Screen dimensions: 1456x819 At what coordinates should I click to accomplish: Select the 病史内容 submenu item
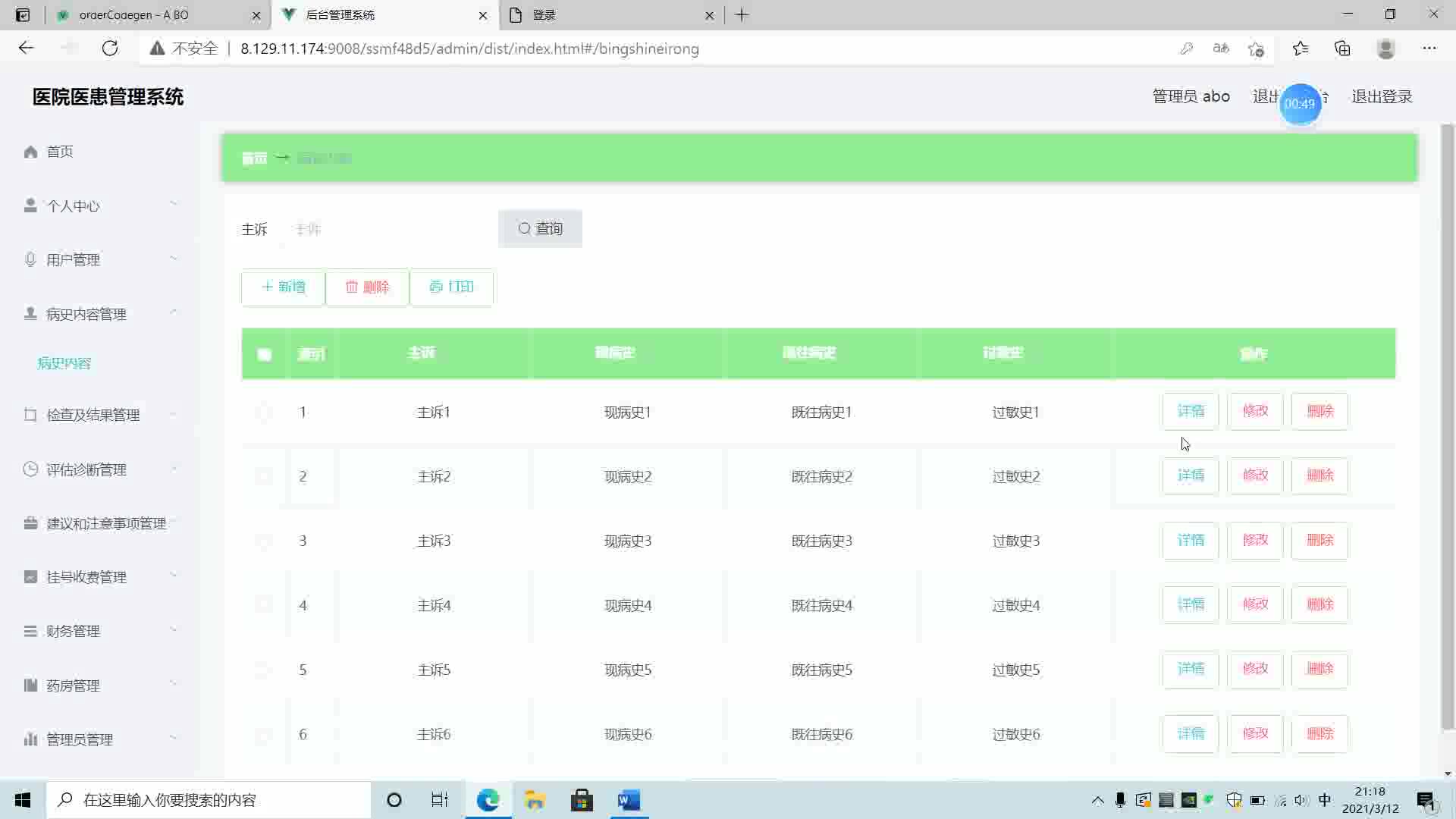[x=64, y=363]
